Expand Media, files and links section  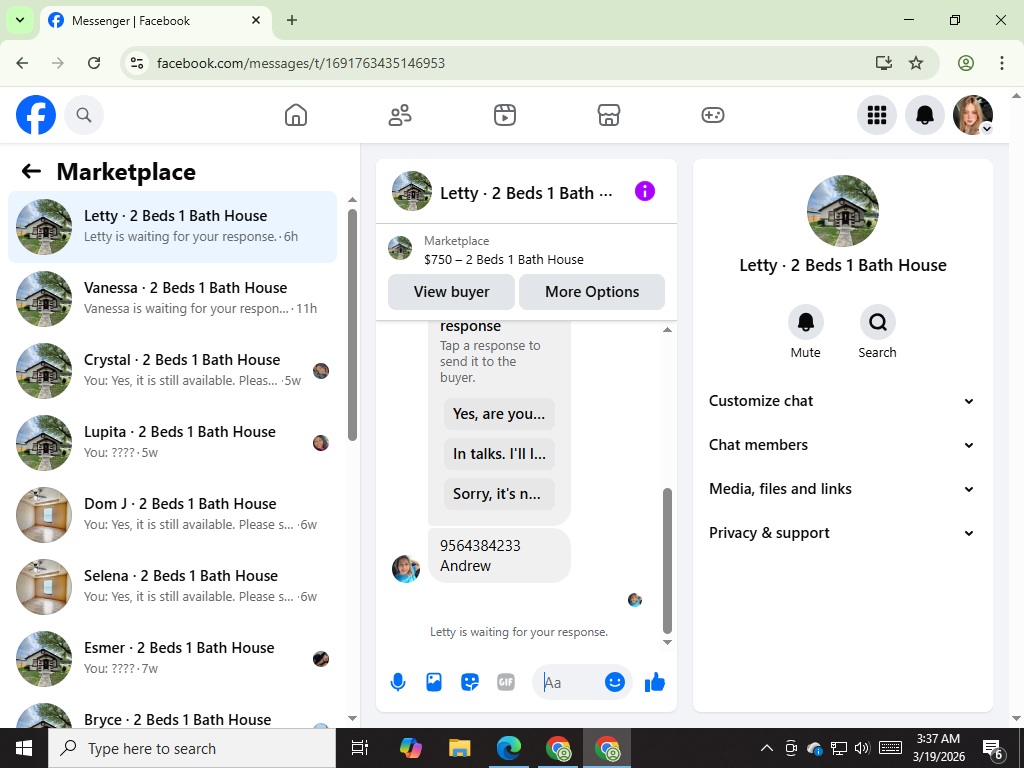pos(842,489)
